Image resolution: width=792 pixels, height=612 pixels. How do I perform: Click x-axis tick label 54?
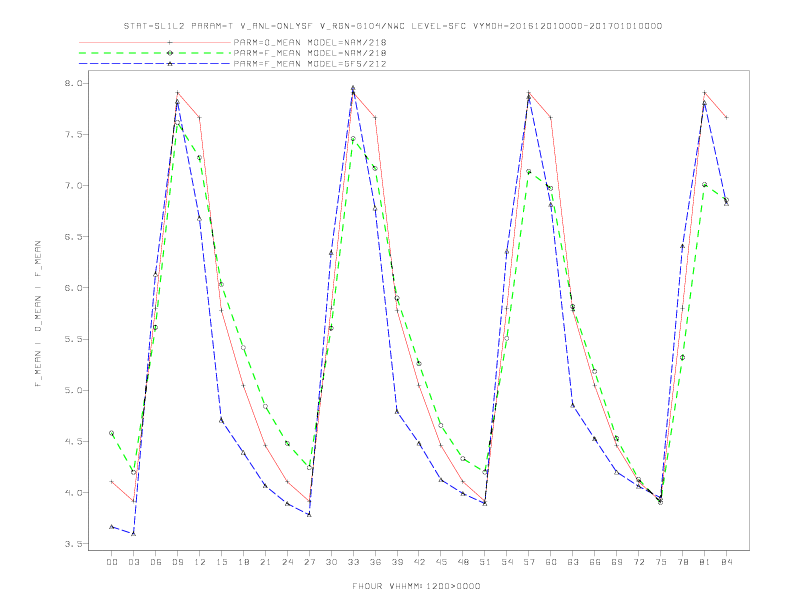(507, 562)
